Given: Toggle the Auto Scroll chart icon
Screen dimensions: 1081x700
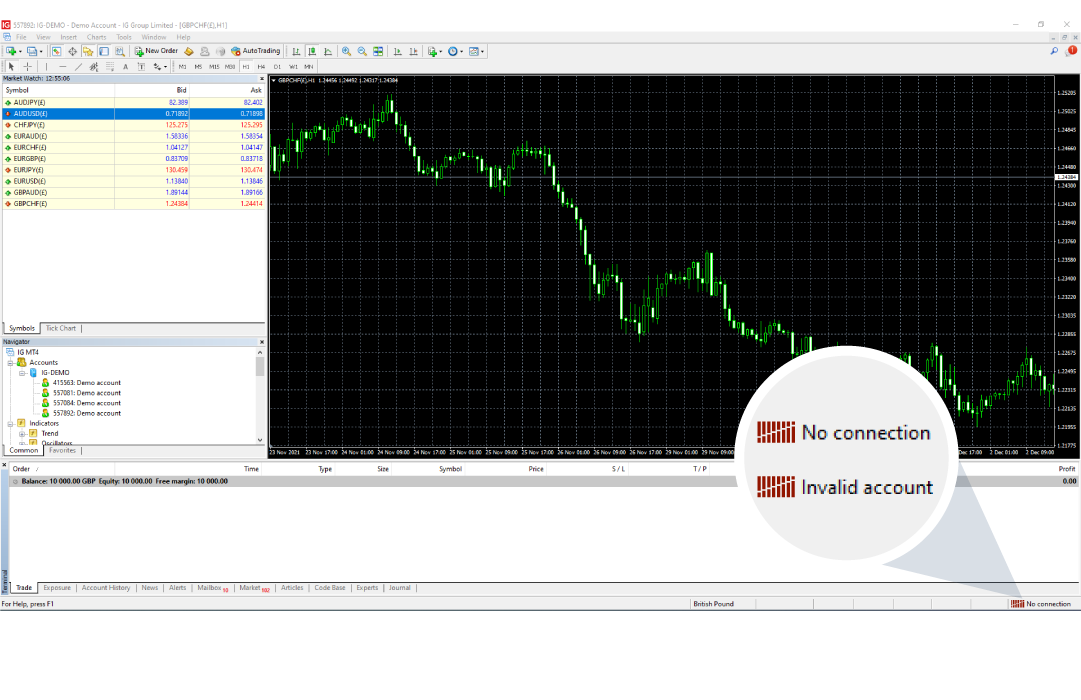Looking at the screenshot, I should tap(397, 51).
